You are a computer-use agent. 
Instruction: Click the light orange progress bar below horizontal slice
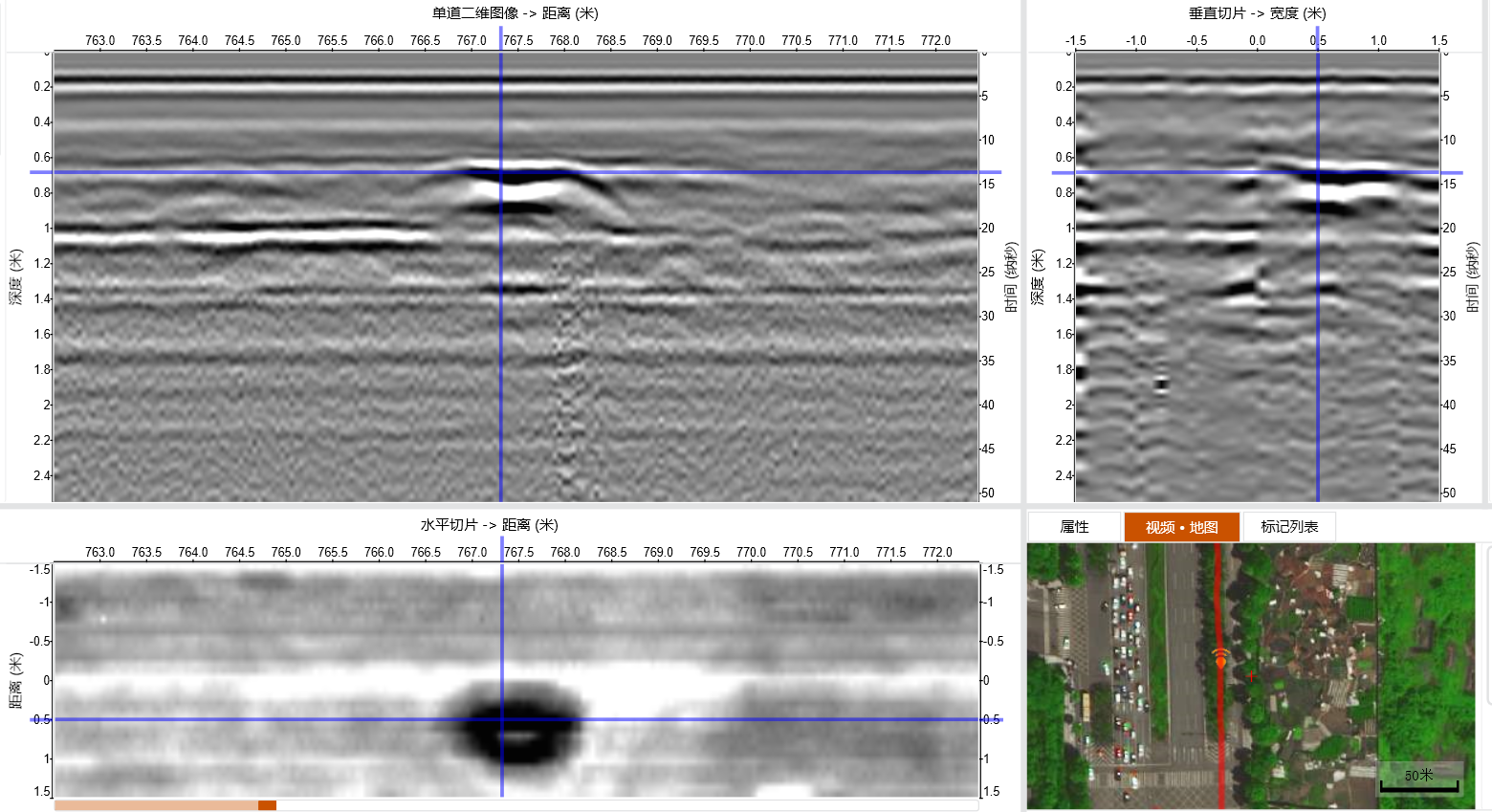pos(156,805)
